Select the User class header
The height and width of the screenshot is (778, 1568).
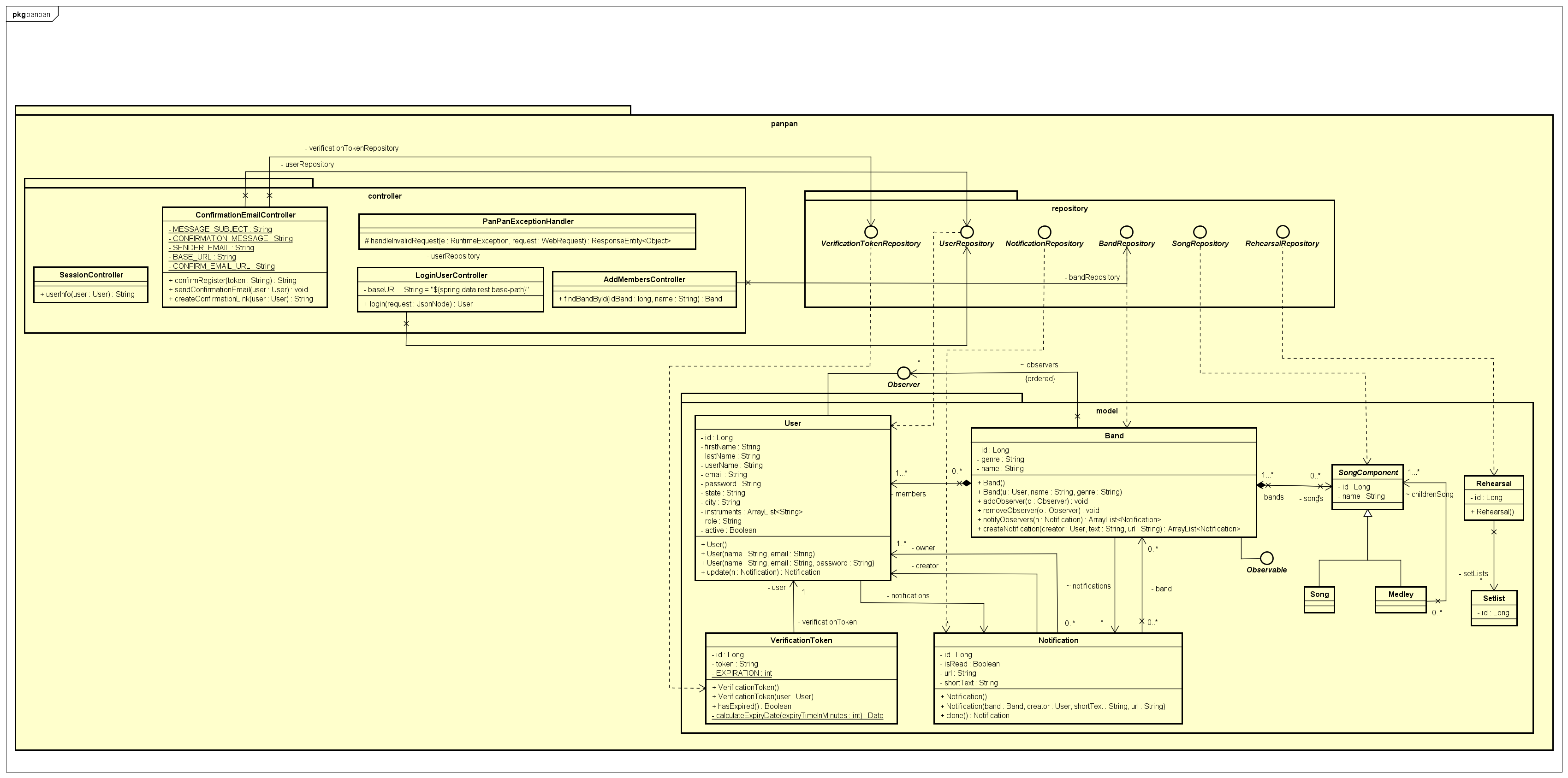point(792,424)
